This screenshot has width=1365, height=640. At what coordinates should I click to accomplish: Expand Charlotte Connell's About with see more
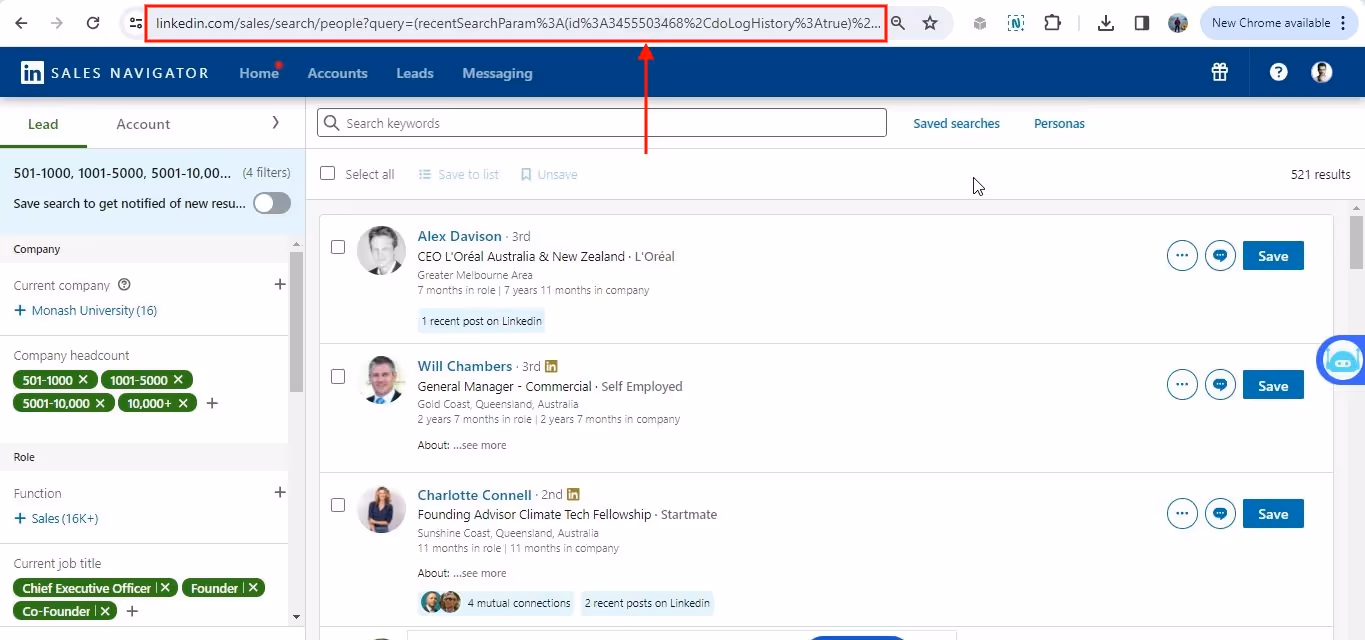tap(481, 572)
